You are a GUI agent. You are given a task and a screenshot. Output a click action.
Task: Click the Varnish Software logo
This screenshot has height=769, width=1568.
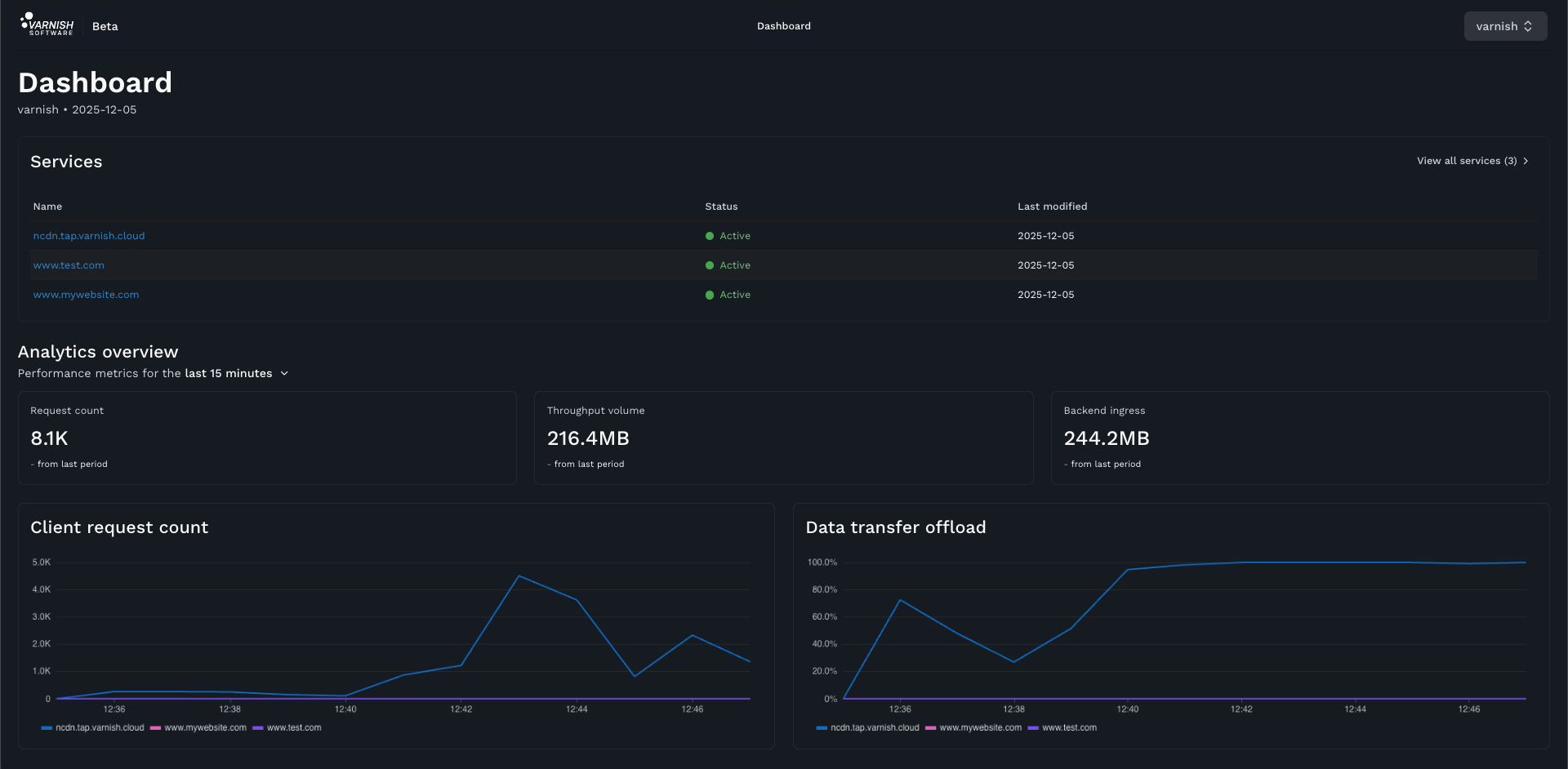pyautogui.click(x=47, y=24)
